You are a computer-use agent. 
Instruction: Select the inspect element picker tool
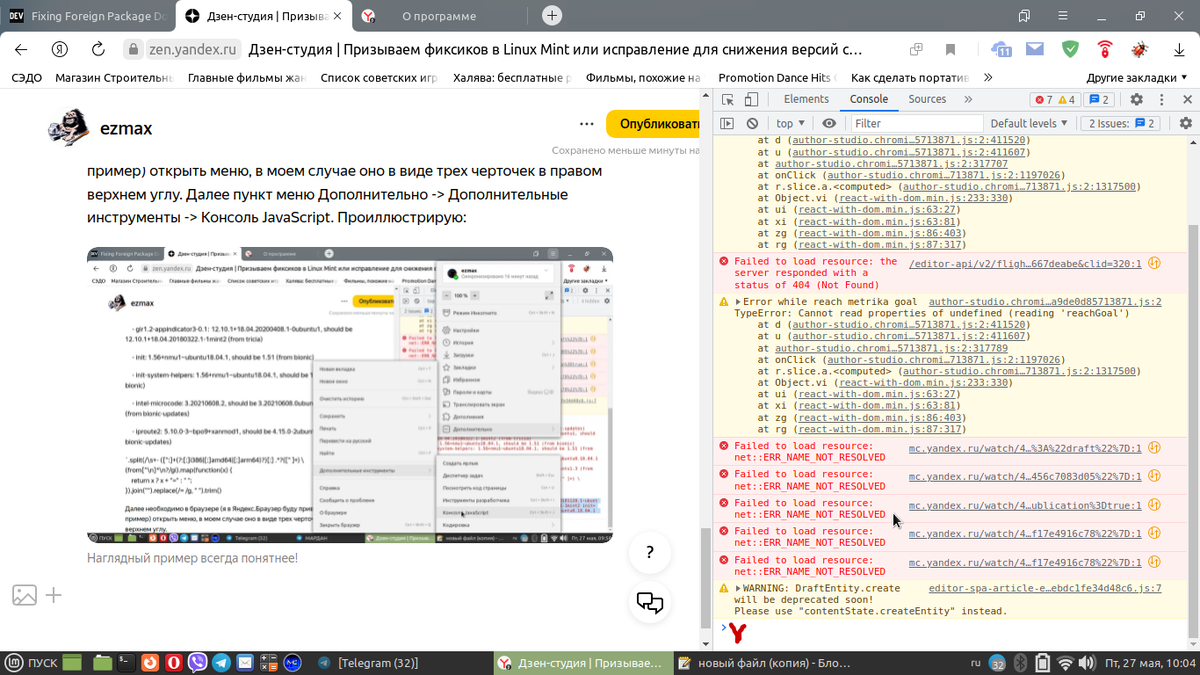(x=728, y=100)
